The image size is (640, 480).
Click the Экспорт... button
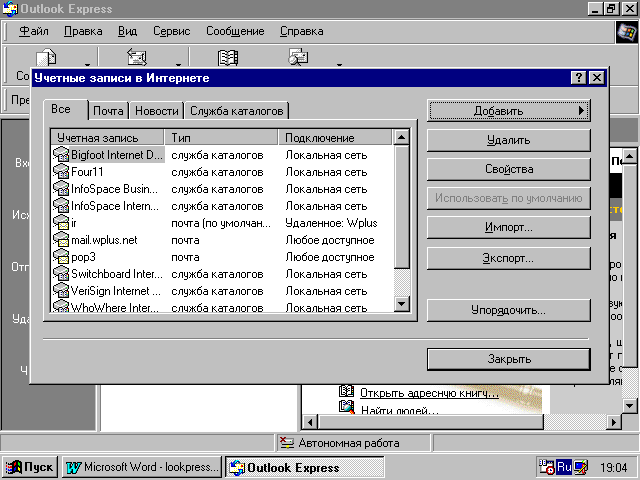coord(509,258)
